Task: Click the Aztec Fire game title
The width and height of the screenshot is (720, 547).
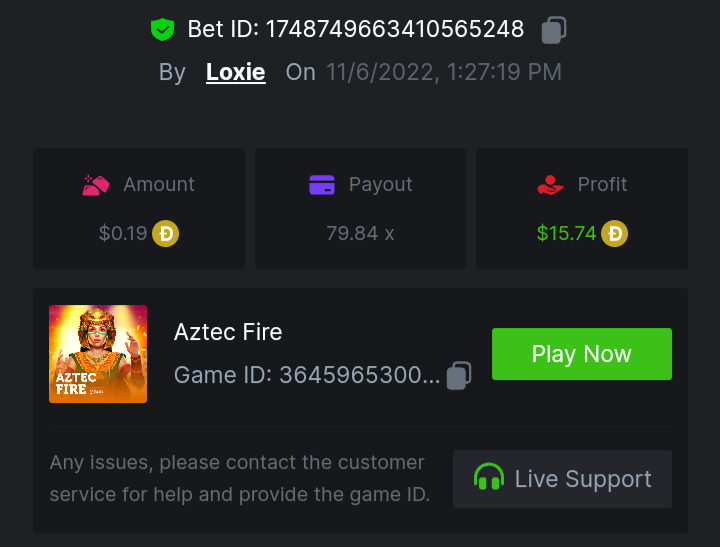Action: click(228, 332)
